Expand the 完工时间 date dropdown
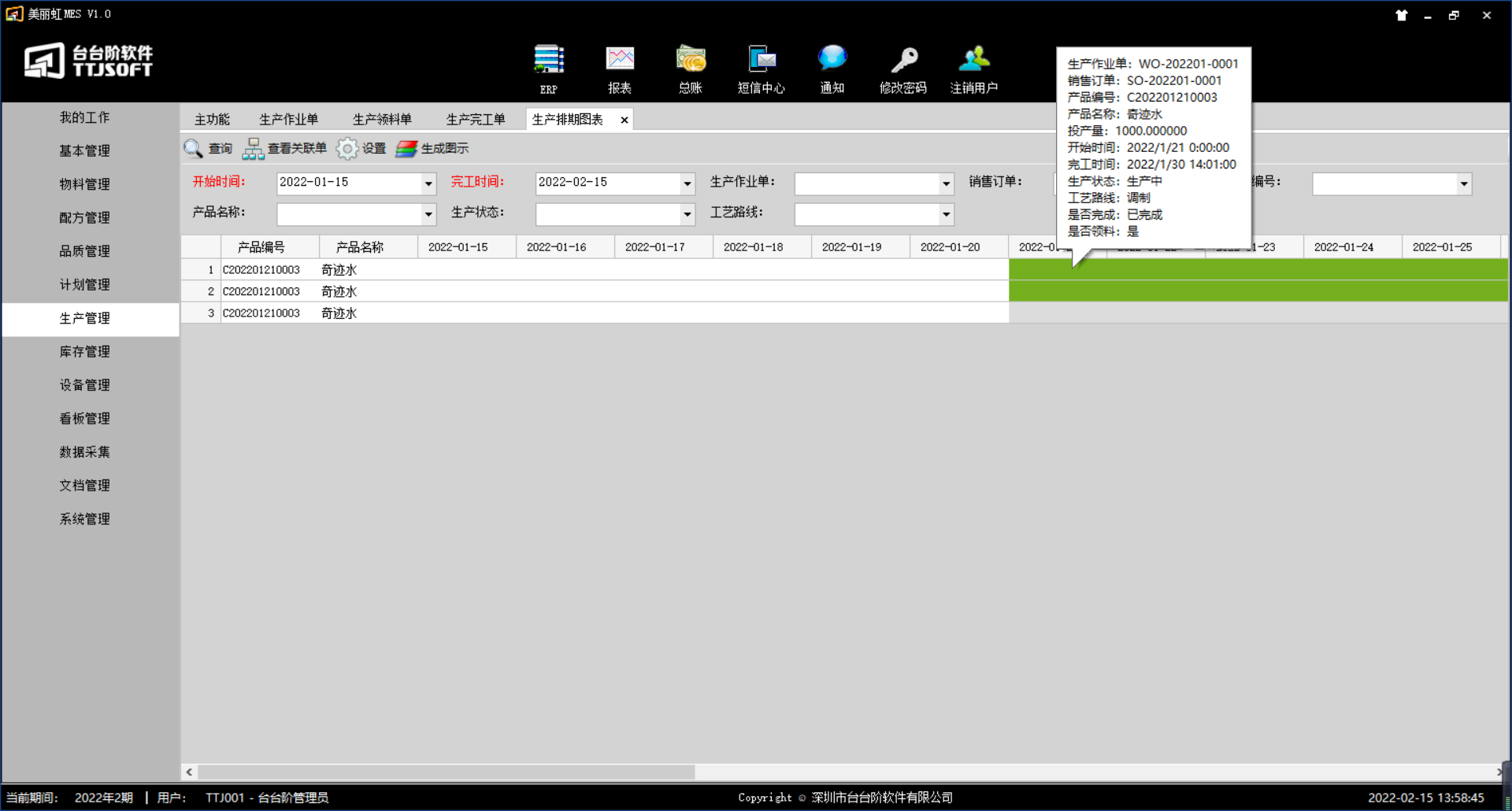Viewport: 1512px width, 811px height. coord(687,183)
